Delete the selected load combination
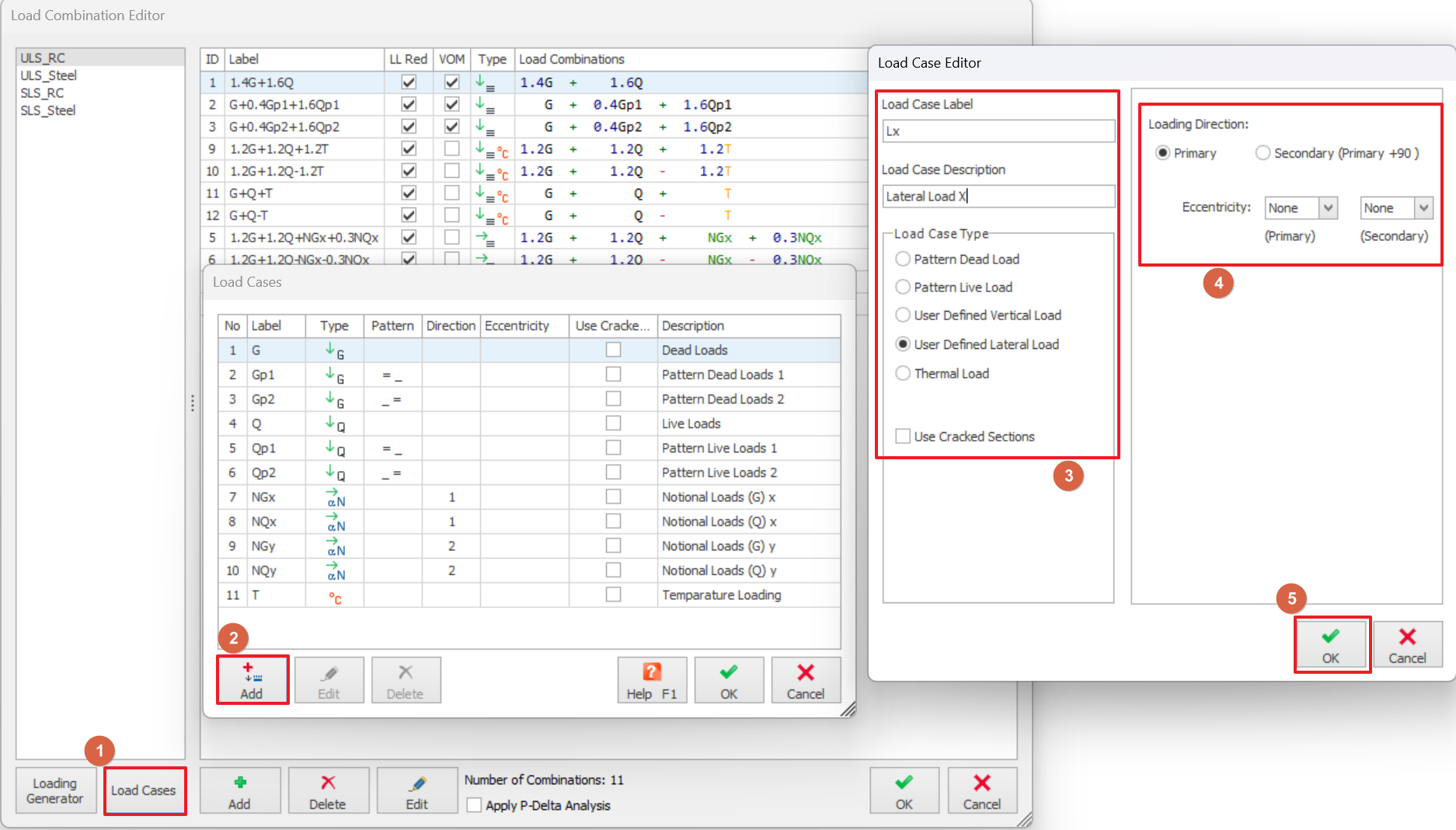Screen dimensions: 1456x830 tap(327, 790)
